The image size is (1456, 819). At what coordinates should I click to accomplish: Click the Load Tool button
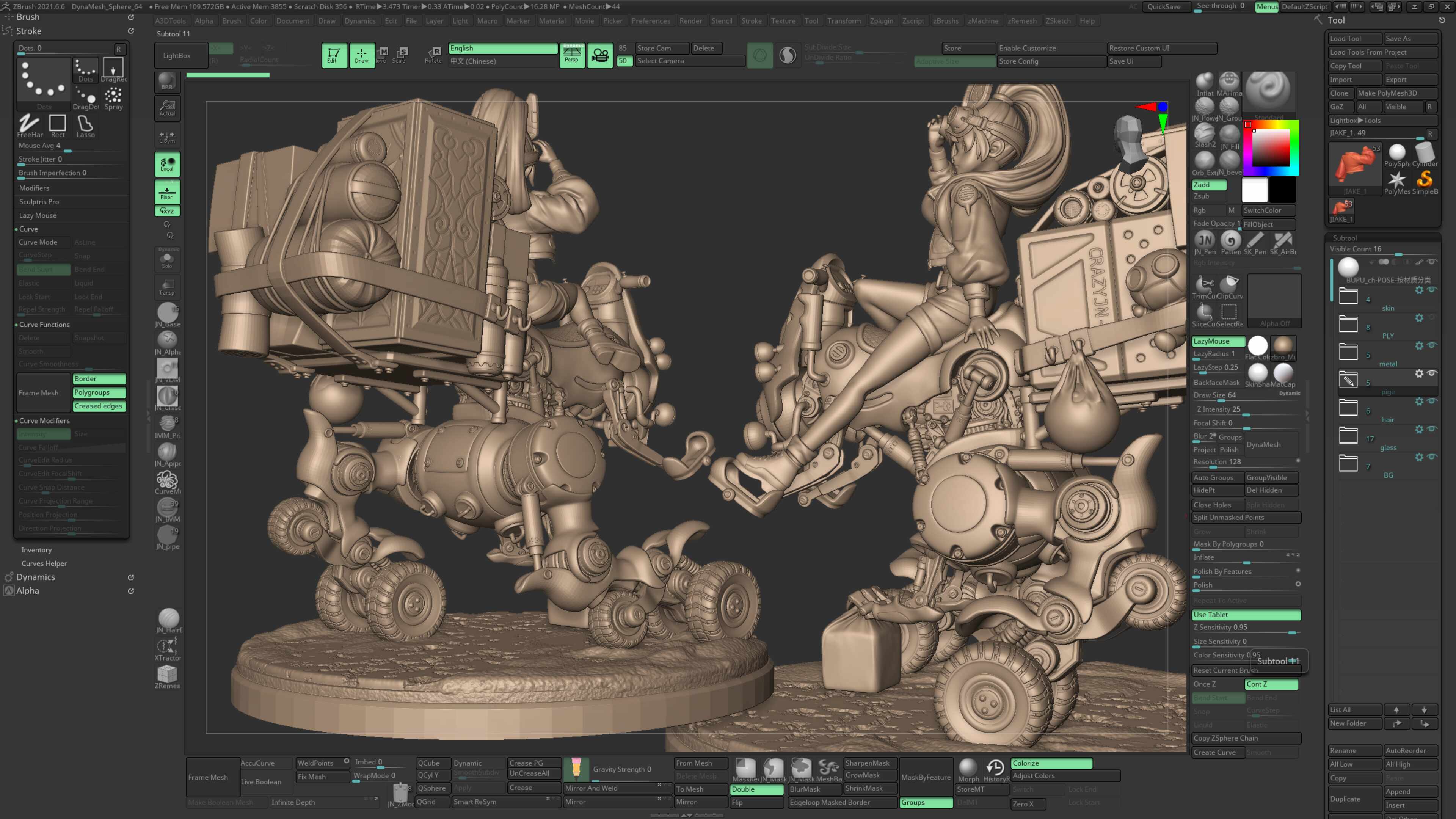pyautogui.click(x=1354, y=38)
